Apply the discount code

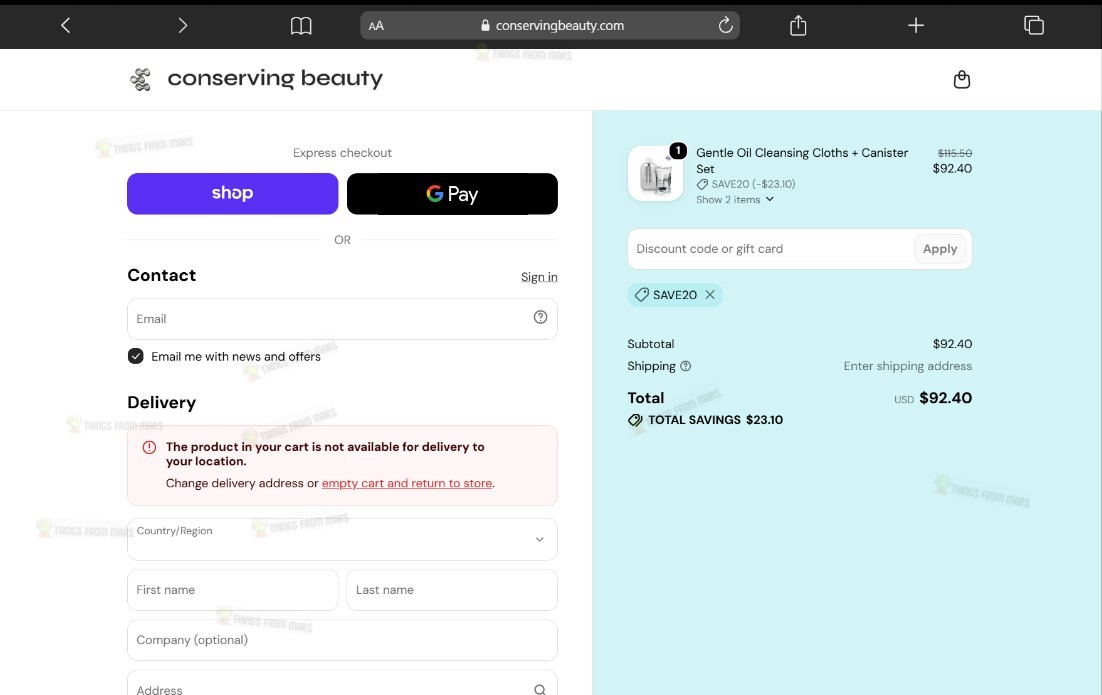click(x=940, y=249)
